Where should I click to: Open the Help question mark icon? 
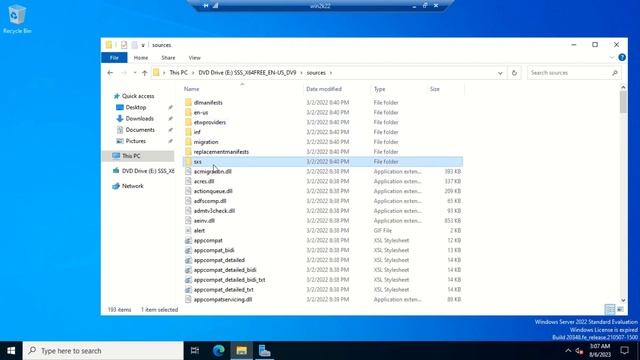click(x=622, y=58)
